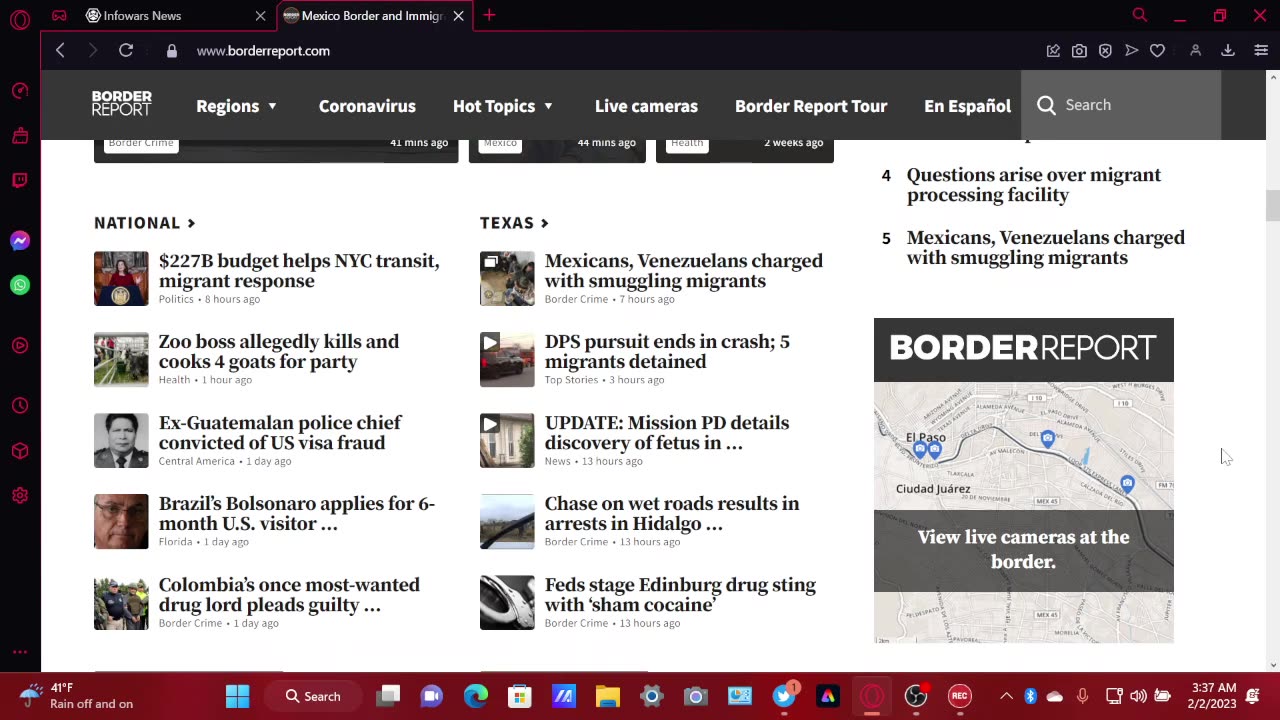Screen dimensions: 1280x720
Task: Close the Mexico Border and Immigration tab
Action: (458, 16)
